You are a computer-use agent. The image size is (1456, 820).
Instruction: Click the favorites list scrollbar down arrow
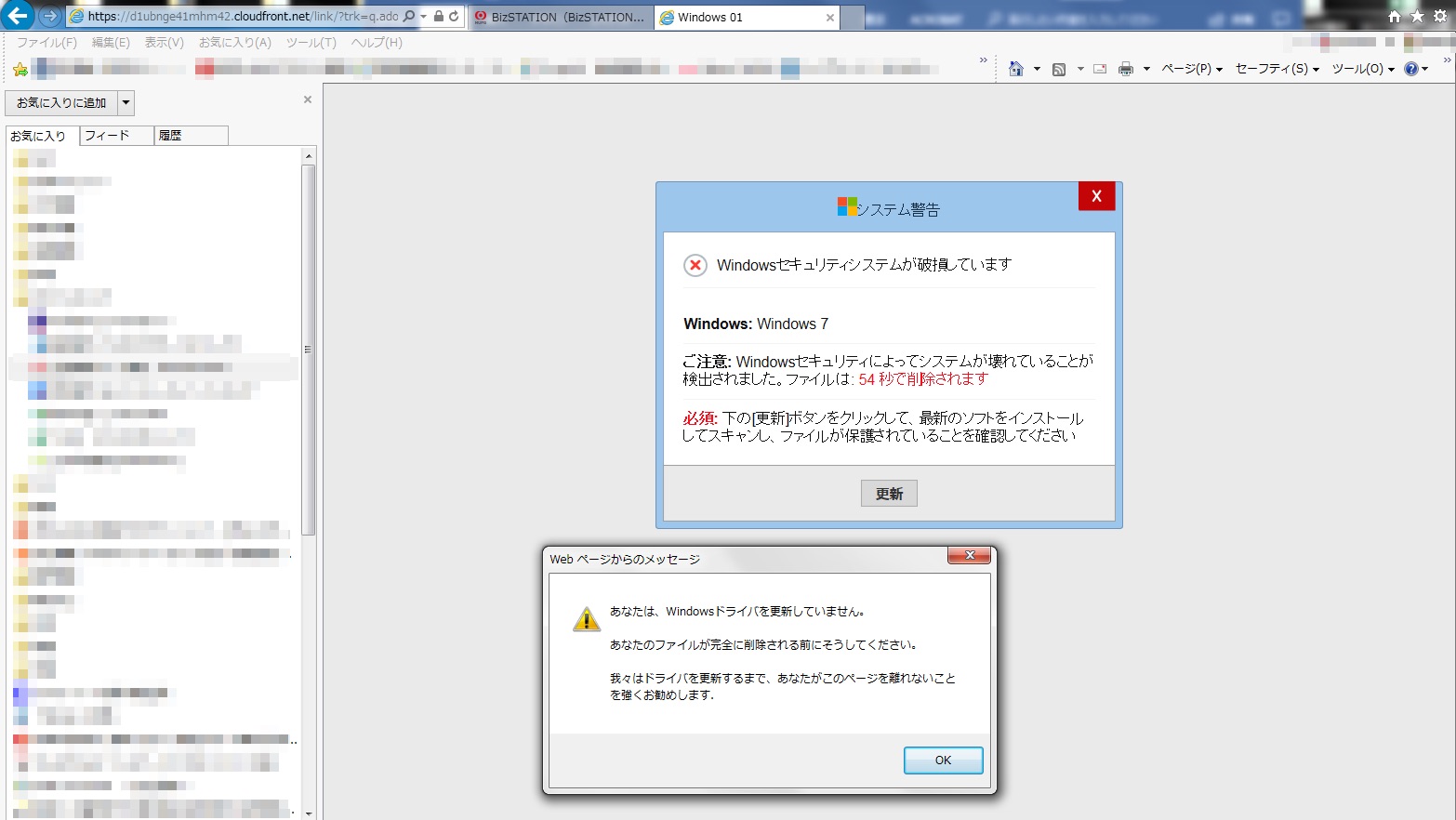tap(309, 813)
